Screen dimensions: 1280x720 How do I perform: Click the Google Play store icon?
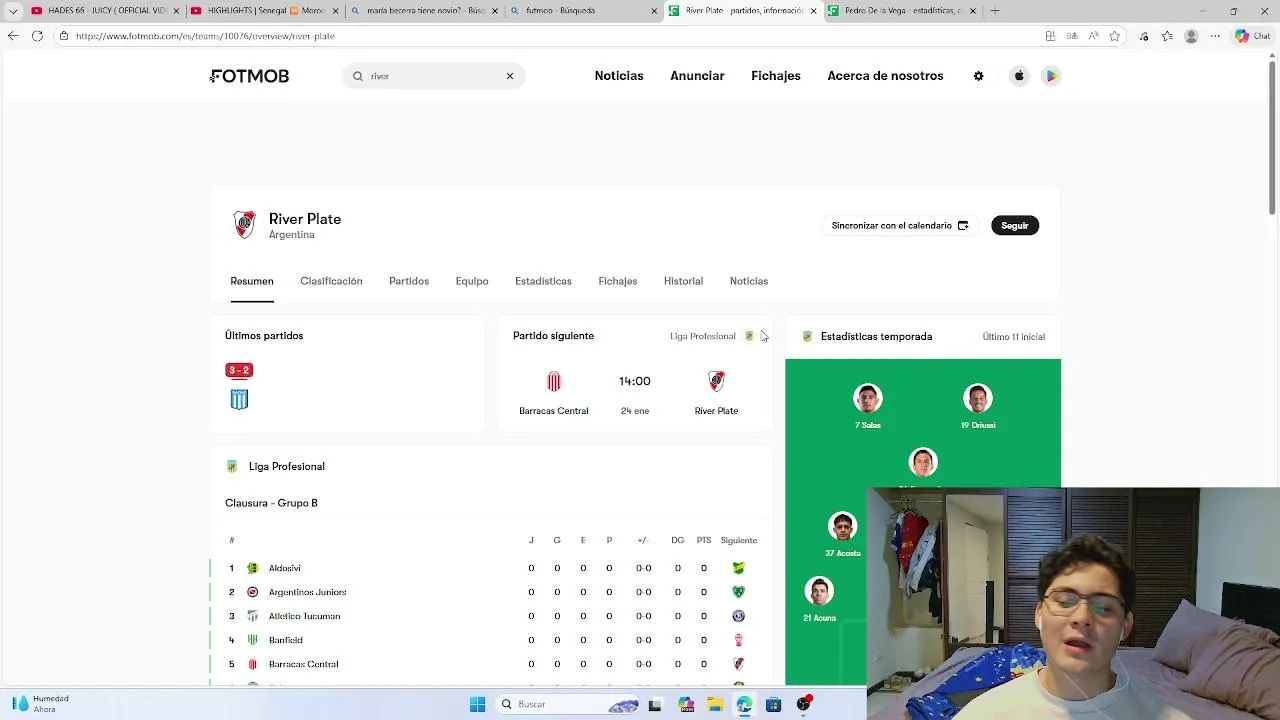click(x=1051, y=76)
